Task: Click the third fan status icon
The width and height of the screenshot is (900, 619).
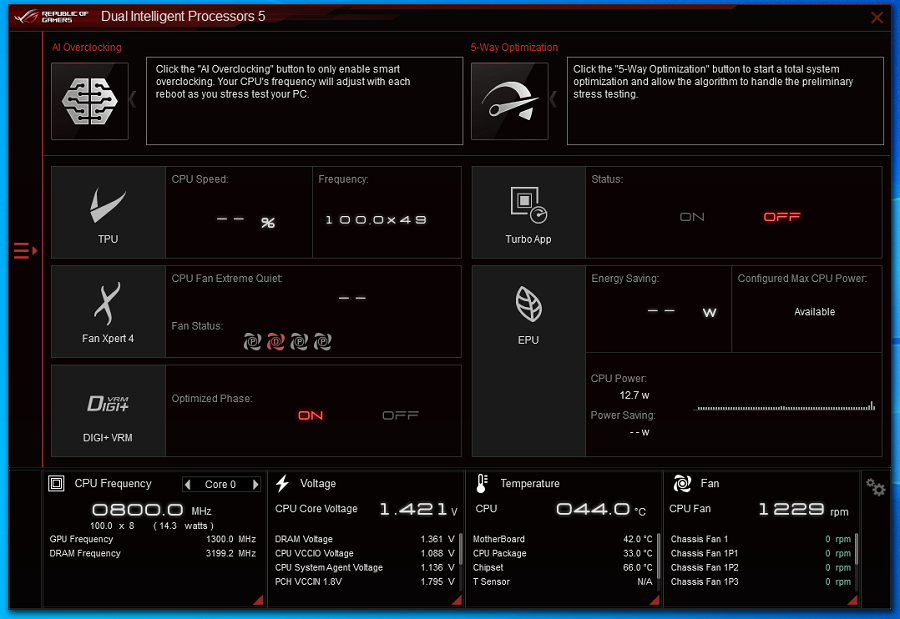Action: pyautogui.click(x=299, y=342)
